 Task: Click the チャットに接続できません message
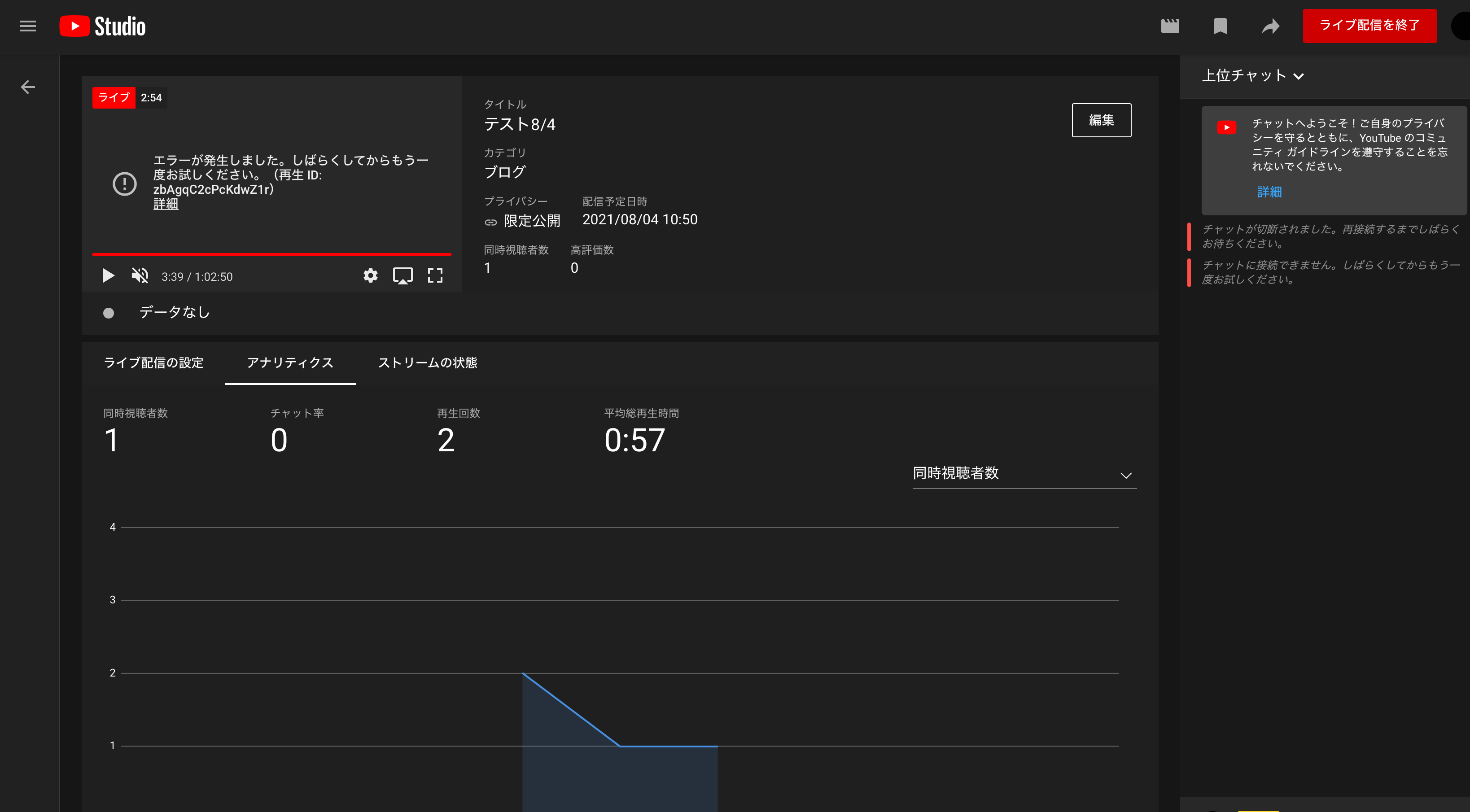(1331, 272)
